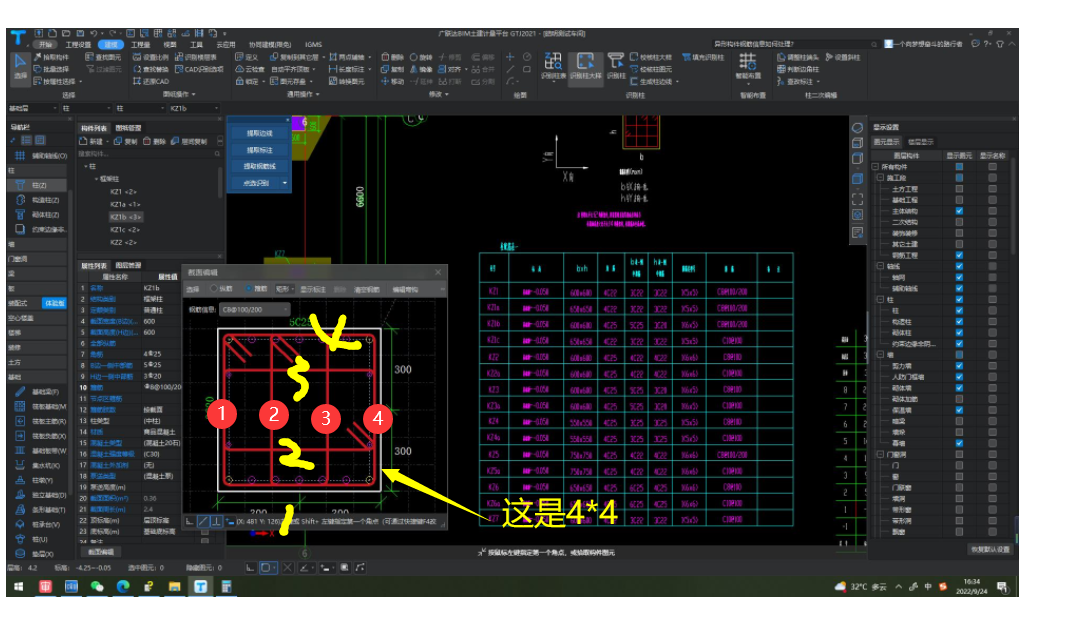Click the orbit view icon at top of canvas toolbar
The width and height of the screenshot is (1065, 630).
click(857, 128)
